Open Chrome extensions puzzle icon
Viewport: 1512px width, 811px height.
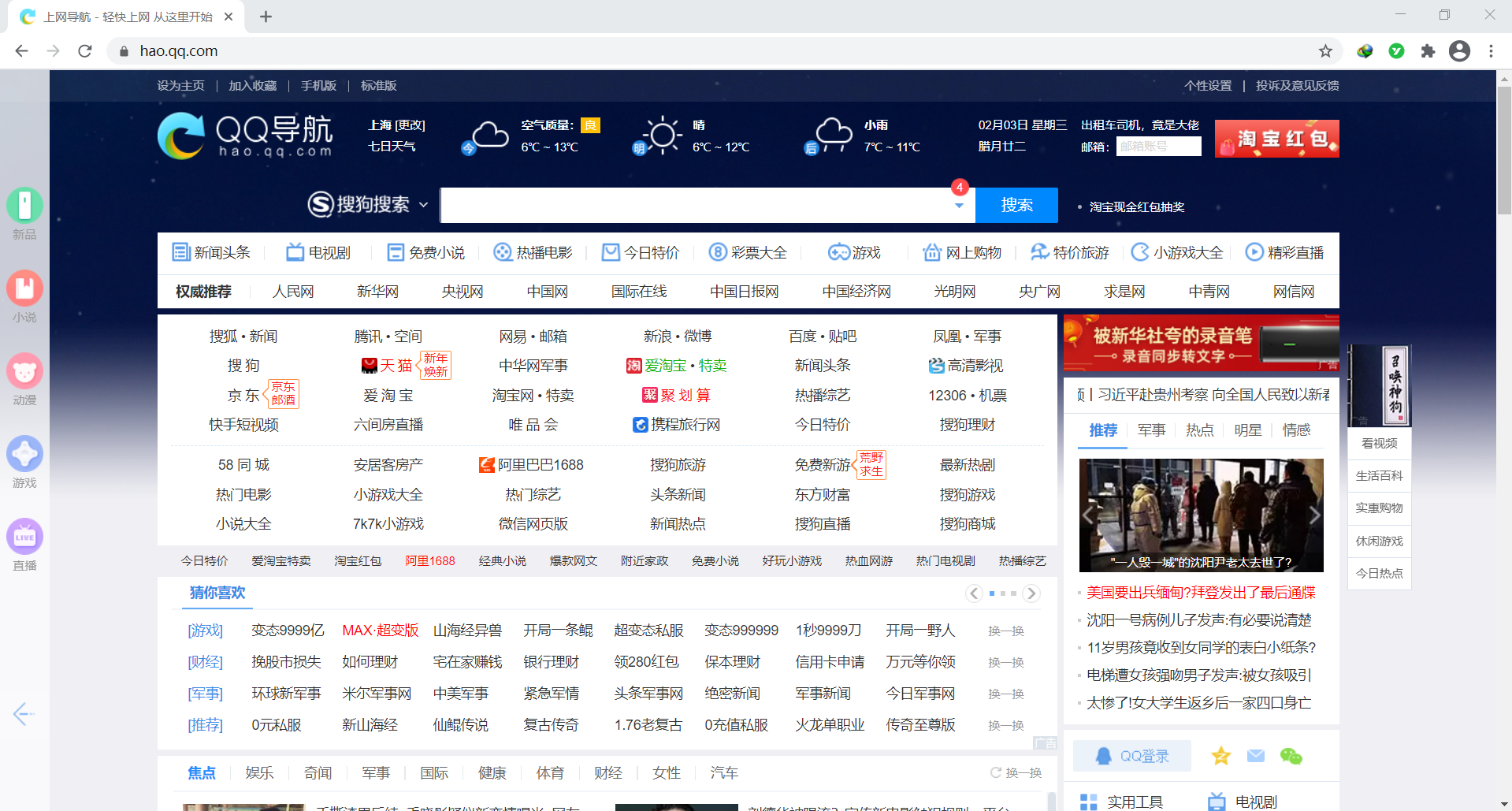[x=1428, y=51]
